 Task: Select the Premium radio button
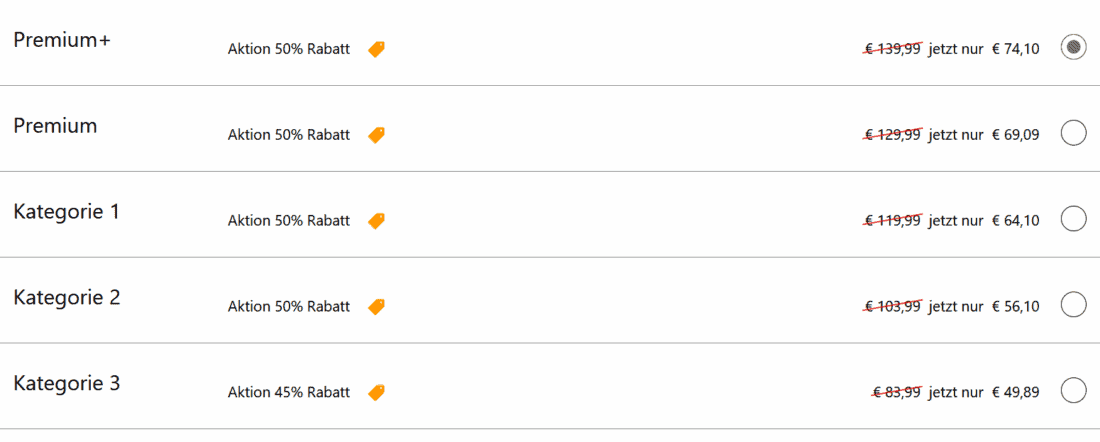[x=1073, y=133]
